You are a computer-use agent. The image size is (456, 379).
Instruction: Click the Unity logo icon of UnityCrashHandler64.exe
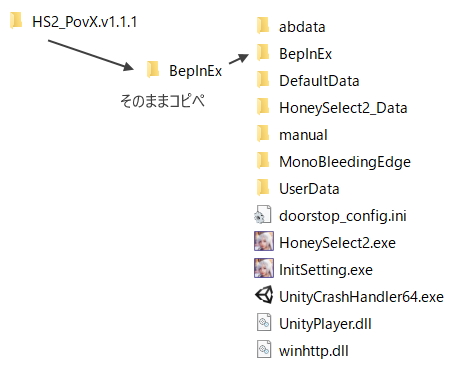(264, 295)
